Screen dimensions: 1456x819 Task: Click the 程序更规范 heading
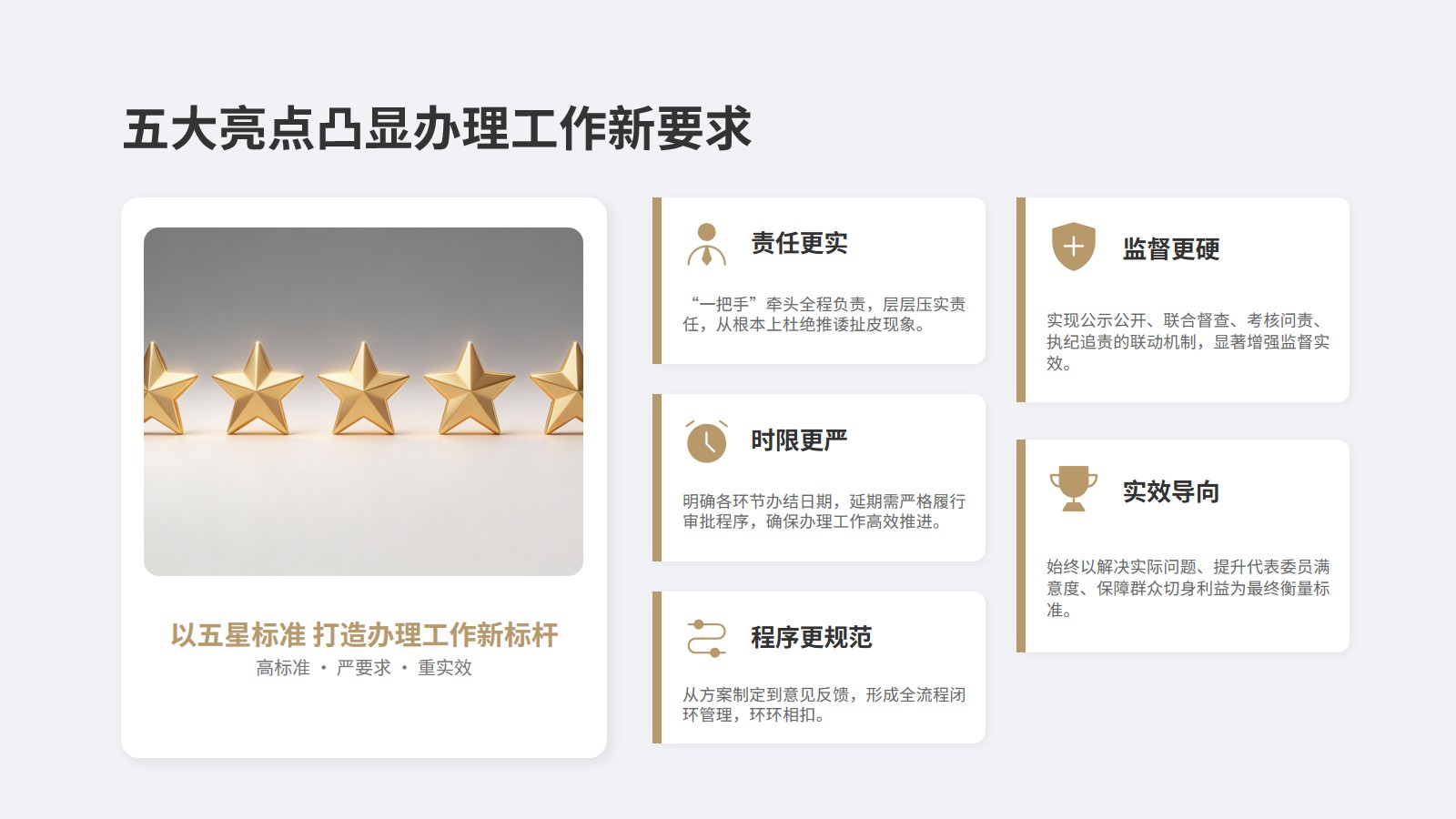coord(811,637)
